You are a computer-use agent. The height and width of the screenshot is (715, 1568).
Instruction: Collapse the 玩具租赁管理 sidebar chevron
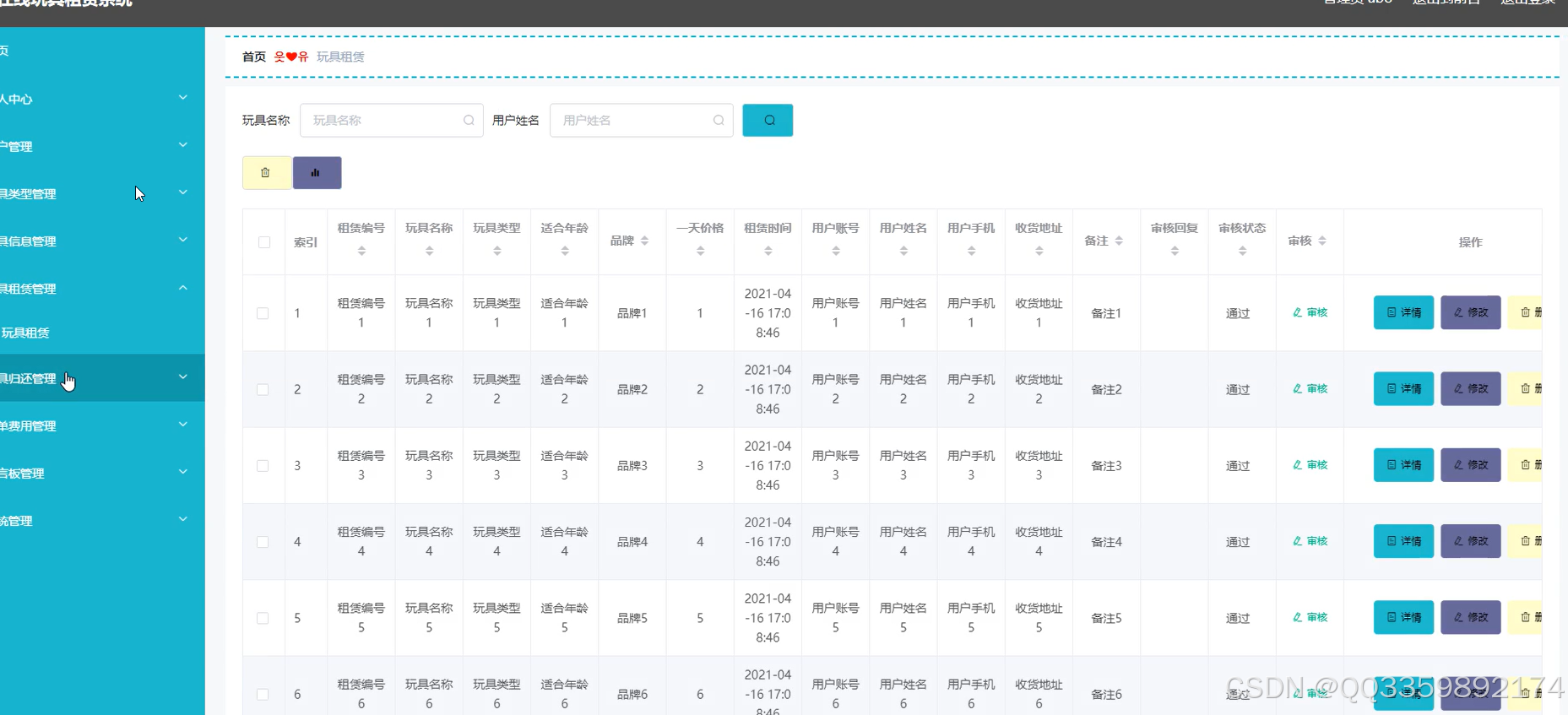coord(183,288)
